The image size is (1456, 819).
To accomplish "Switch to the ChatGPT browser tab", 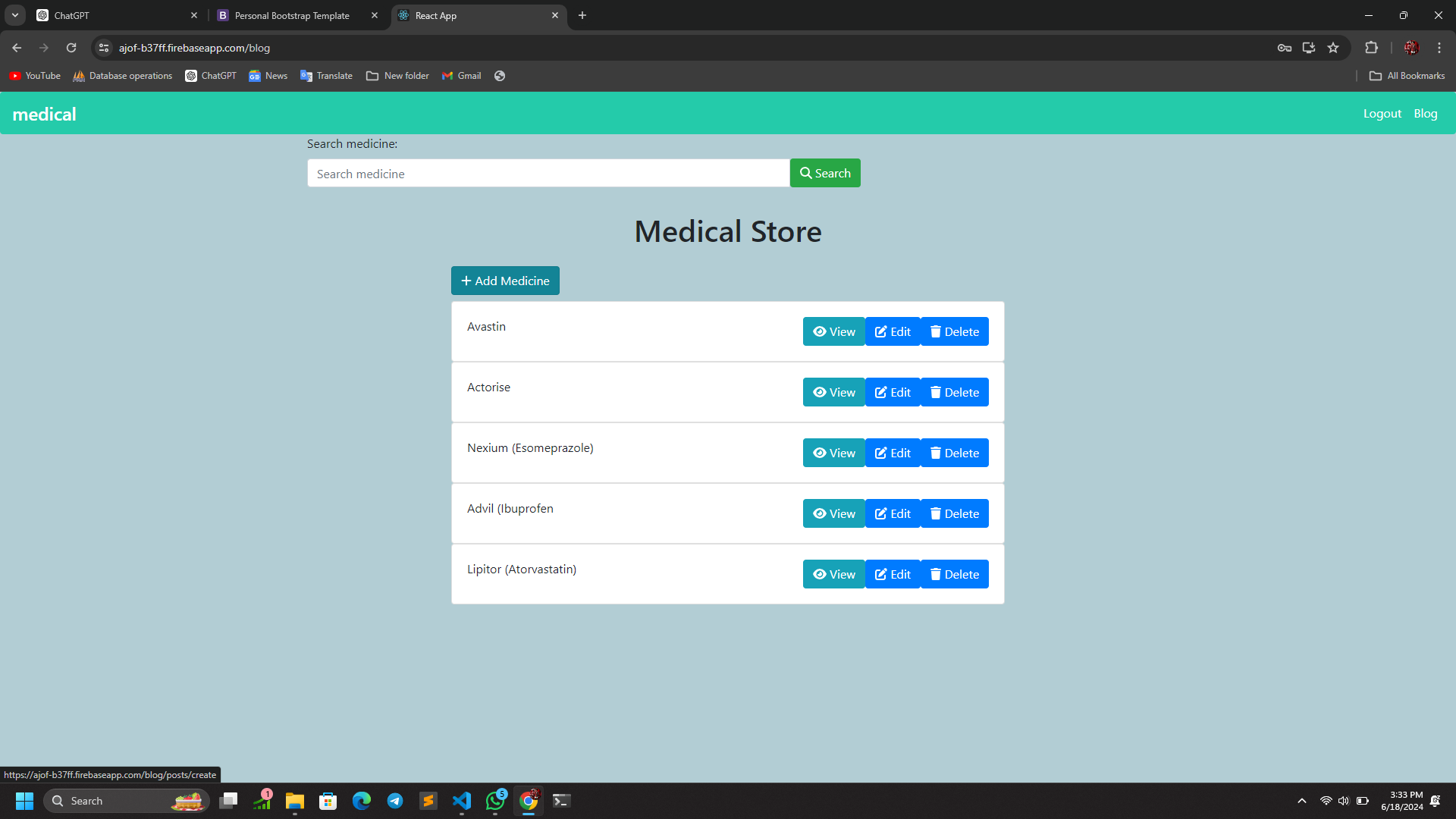I will point(114,15).
